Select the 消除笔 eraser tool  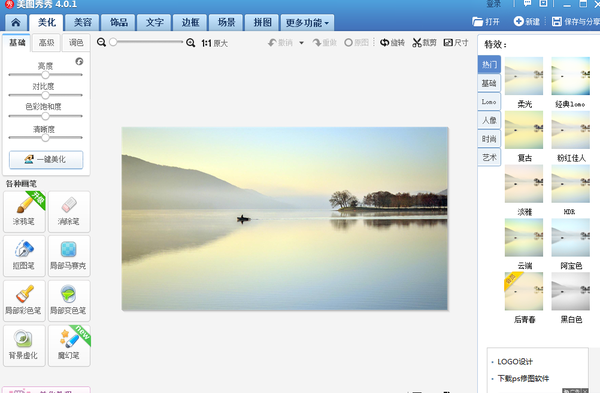pyautogui.click(x=69, y=212)
